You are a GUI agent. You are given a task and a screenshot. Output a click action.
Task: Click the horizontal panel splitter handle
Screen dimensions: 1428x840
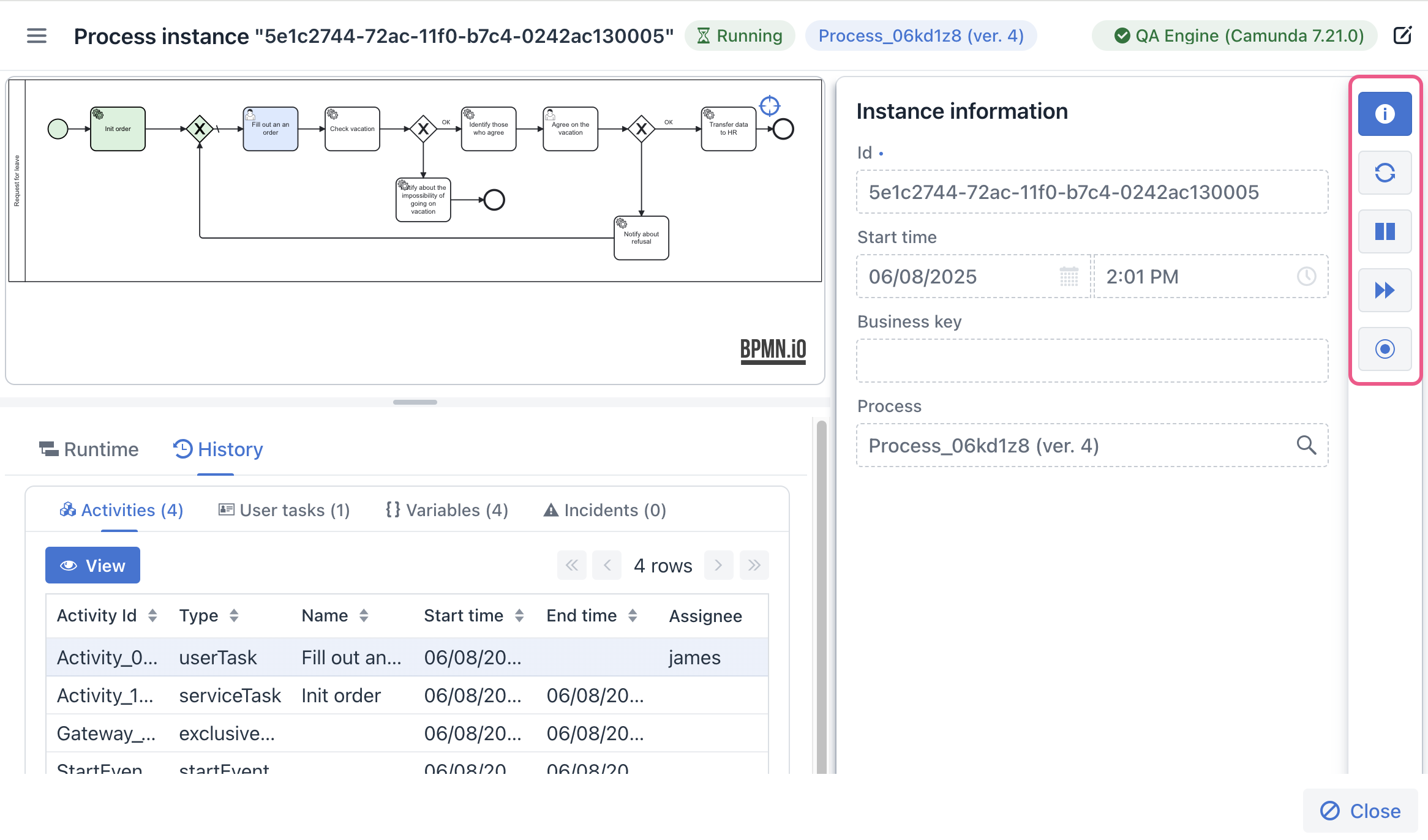click(x=415, y=402)
